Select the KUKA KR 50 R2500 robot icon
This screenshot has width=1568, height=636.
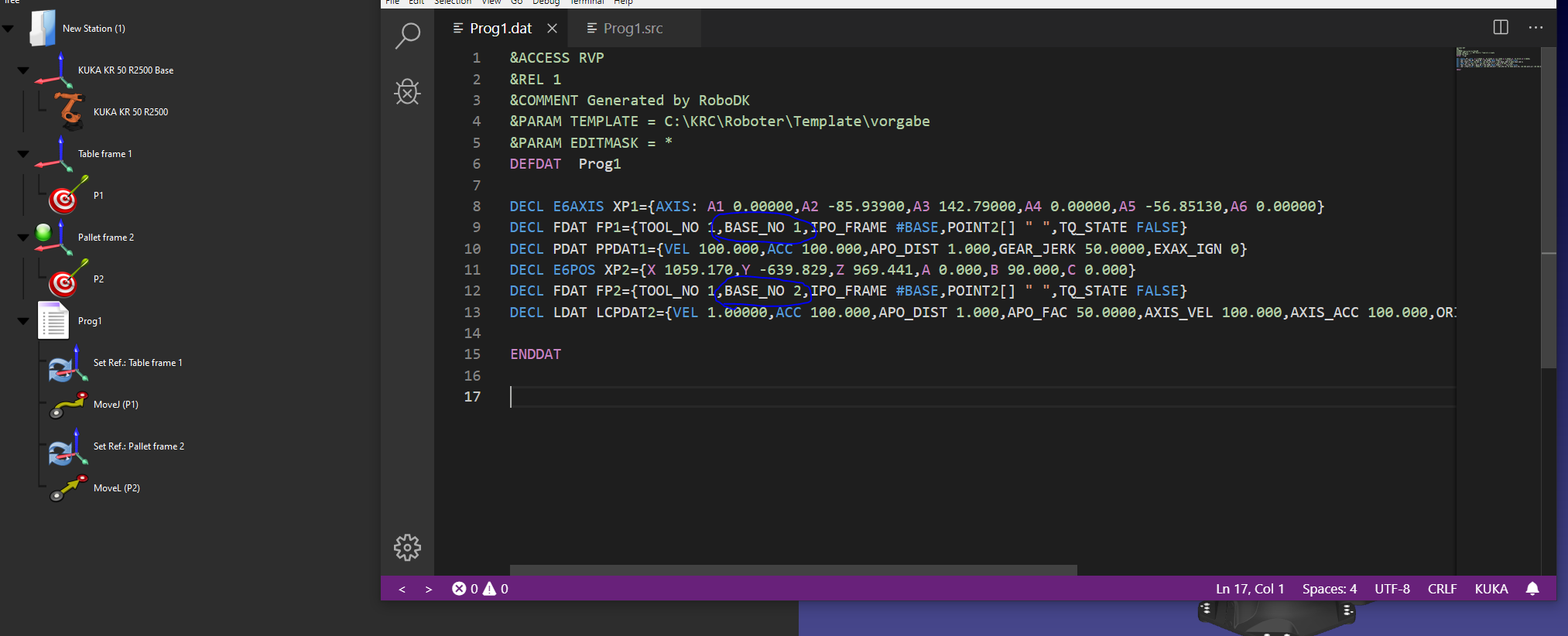(x=70, y=110)
